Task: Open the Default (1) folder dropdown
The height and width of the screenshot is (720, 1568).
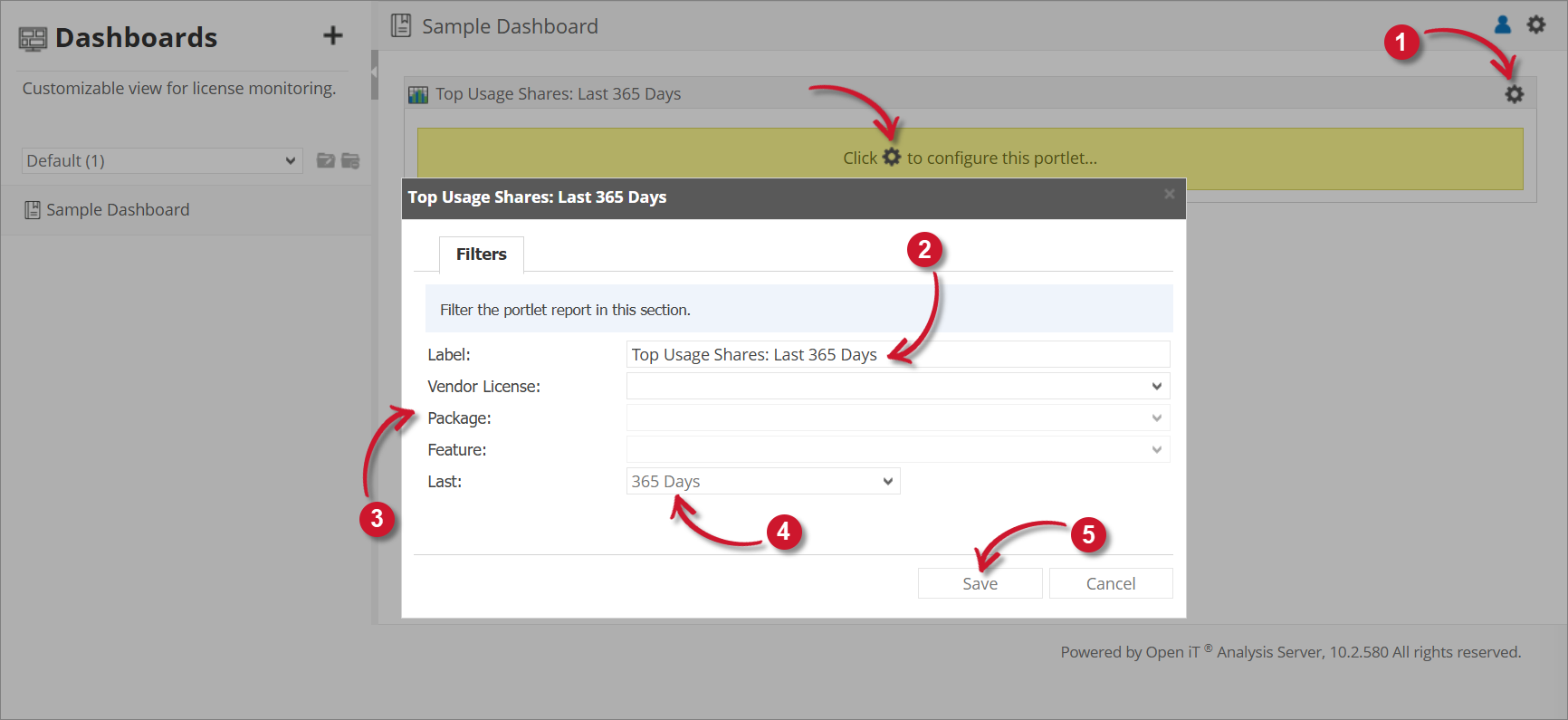Action: coord(161,161)
